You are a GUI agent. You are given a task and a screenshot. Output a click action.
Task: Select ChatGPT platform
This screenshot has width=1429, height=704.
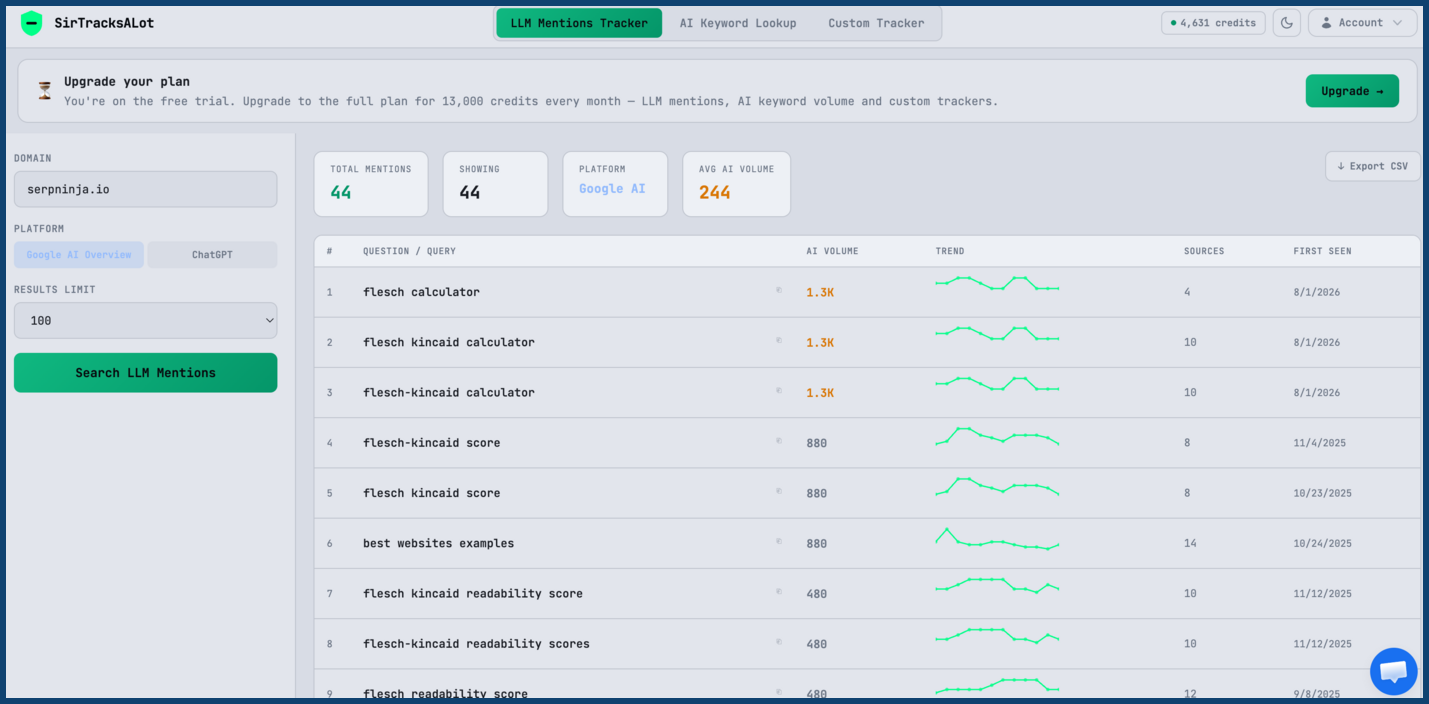tap(212, 255)
